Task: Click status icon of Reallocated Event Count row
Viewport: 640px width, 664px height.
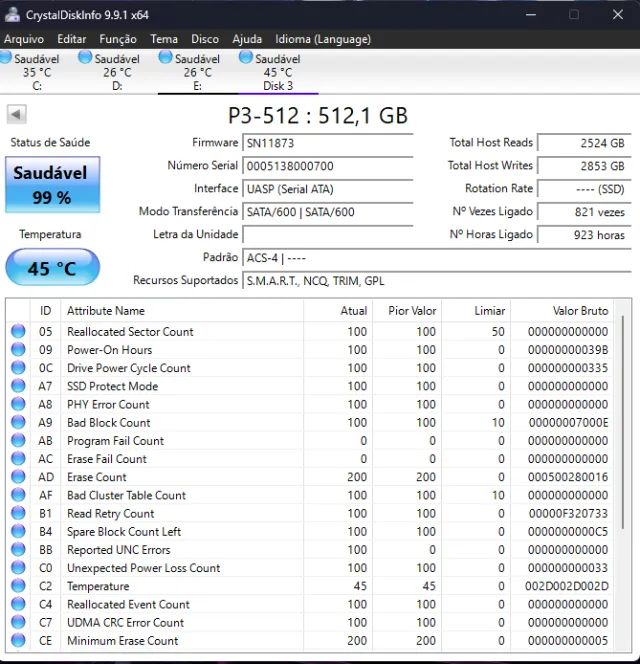Action: (18, 604)
